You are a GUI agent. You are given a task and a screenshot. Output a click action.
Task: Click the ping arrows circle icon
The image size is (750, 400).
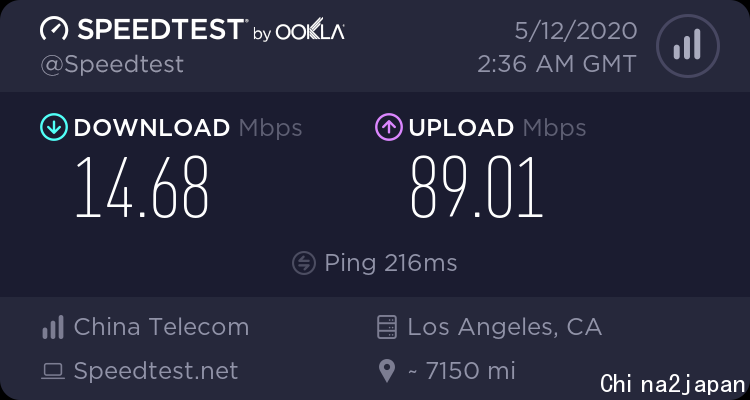click(x=304, y=263)
